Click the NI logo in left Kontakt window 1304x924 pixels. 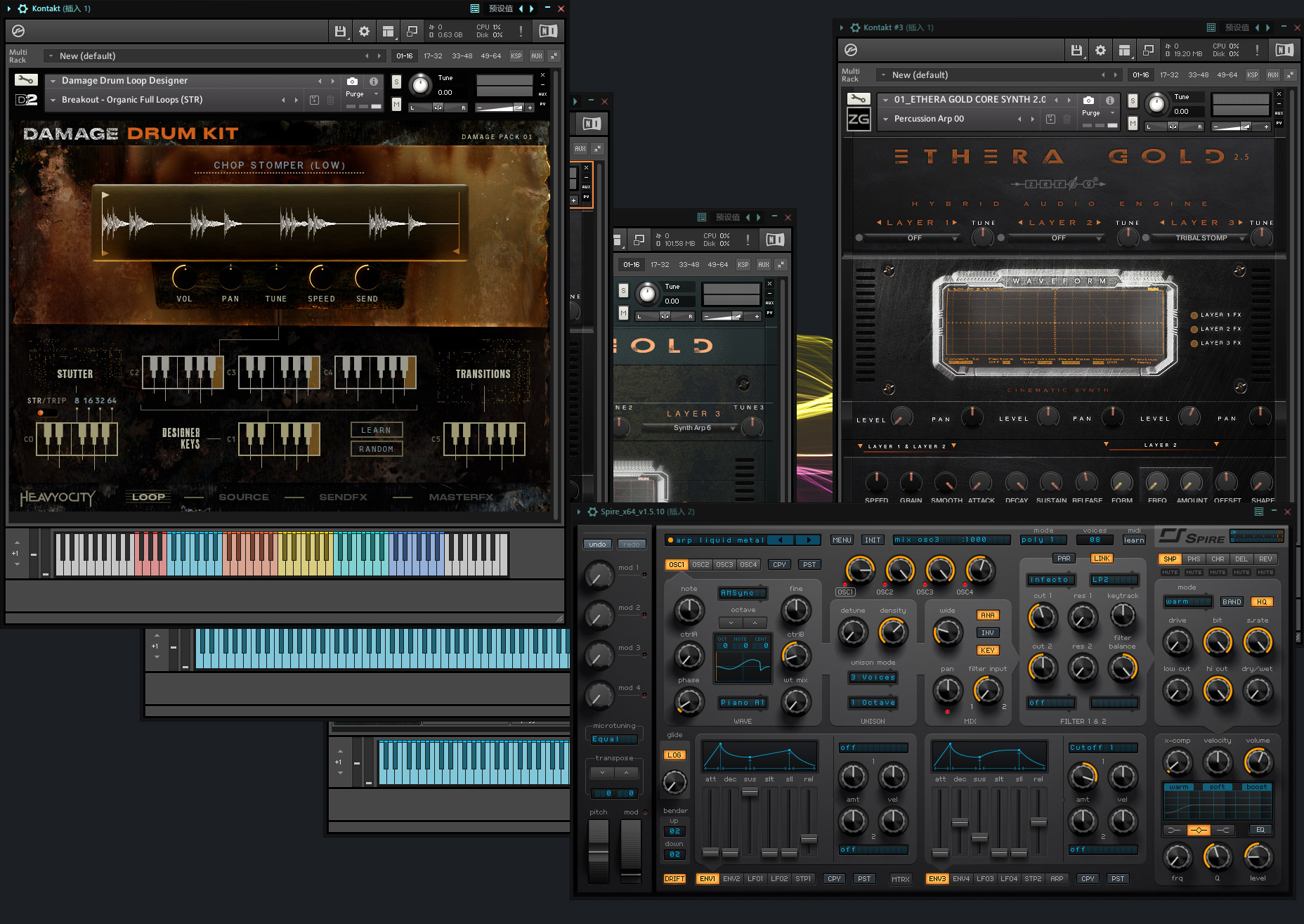548,32
